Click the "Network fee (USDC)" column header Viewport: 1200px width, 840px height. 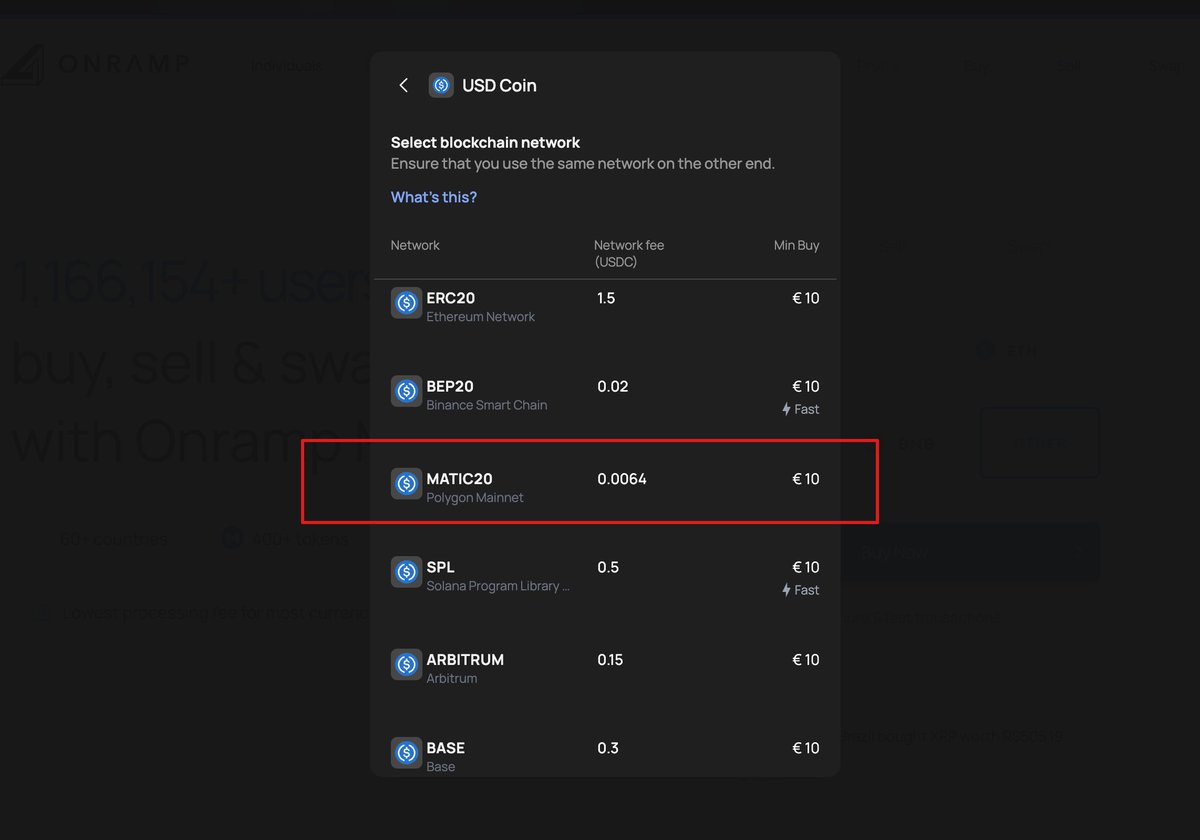629,253
